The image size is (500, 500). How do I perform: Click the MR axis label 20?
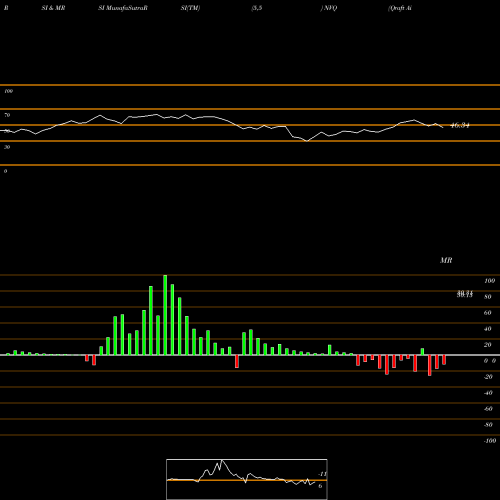(x=488, y=345)
